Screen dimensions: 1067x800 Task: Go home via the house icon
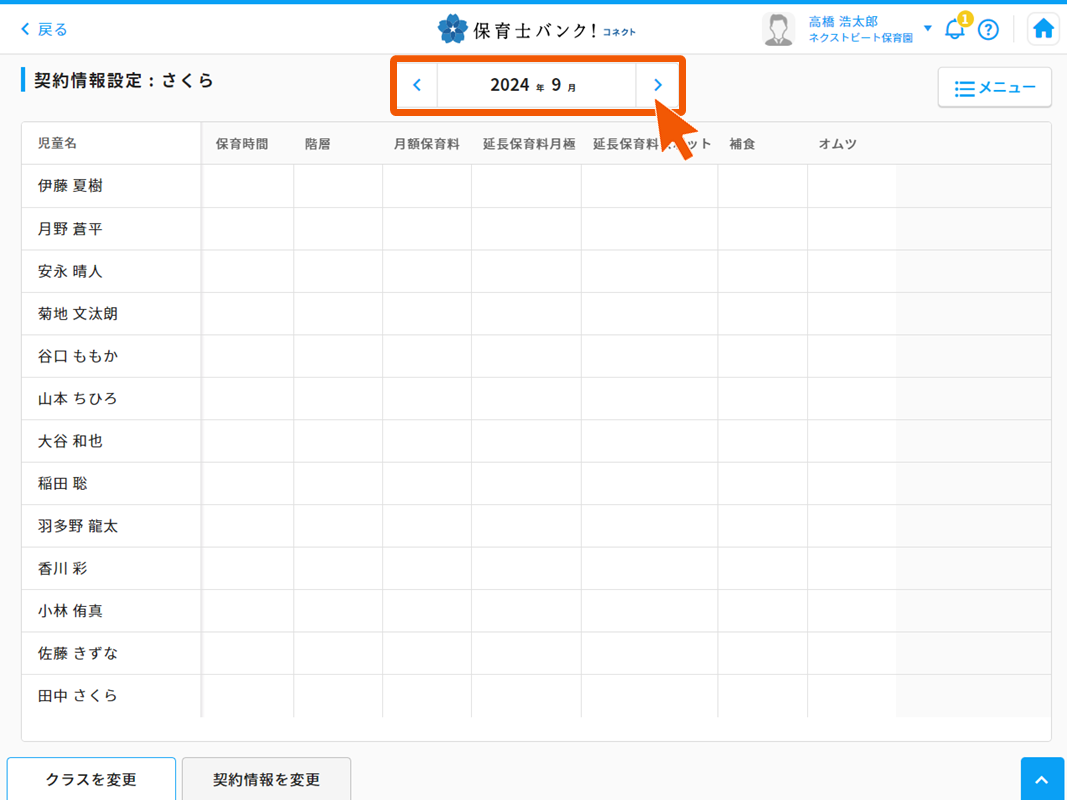coord(1043,29)
